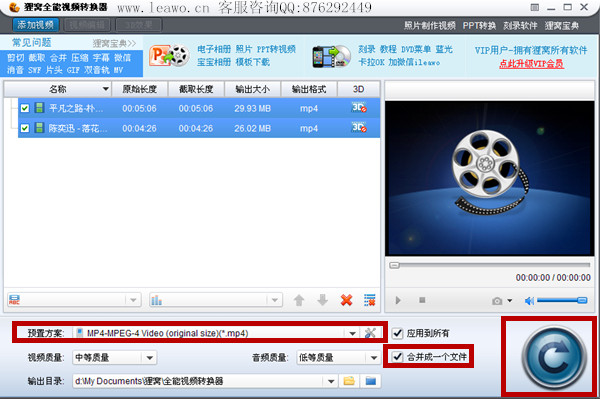Click 点此升级VIP会员 link

tap(532, 64)
